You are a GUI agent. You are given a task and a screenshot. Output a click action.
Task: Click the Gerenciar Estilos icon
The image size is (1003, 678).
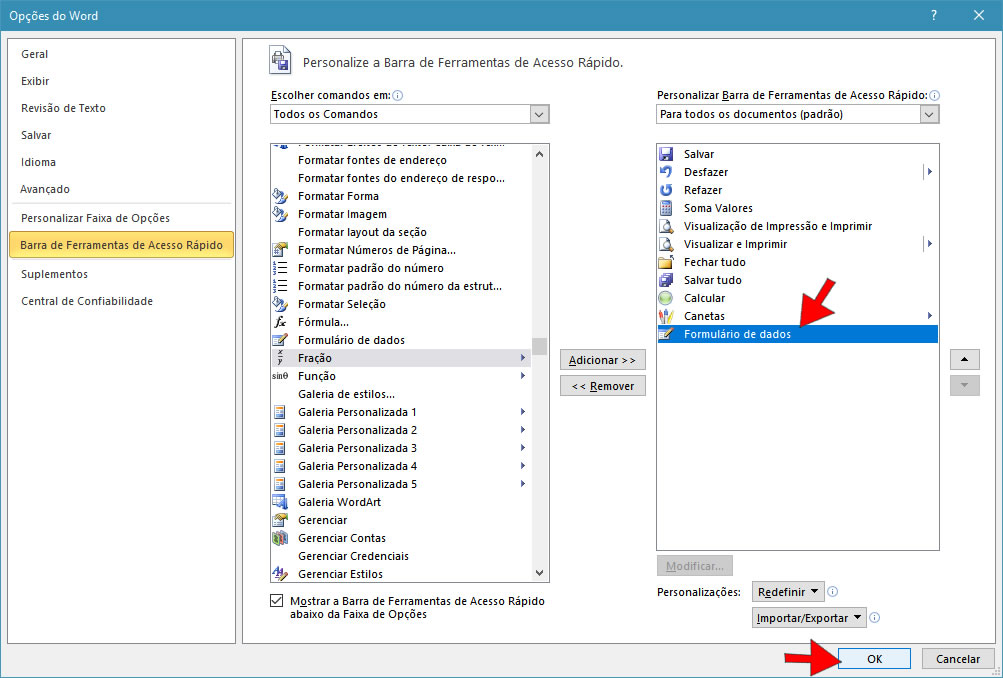click(x=280, y=574)
